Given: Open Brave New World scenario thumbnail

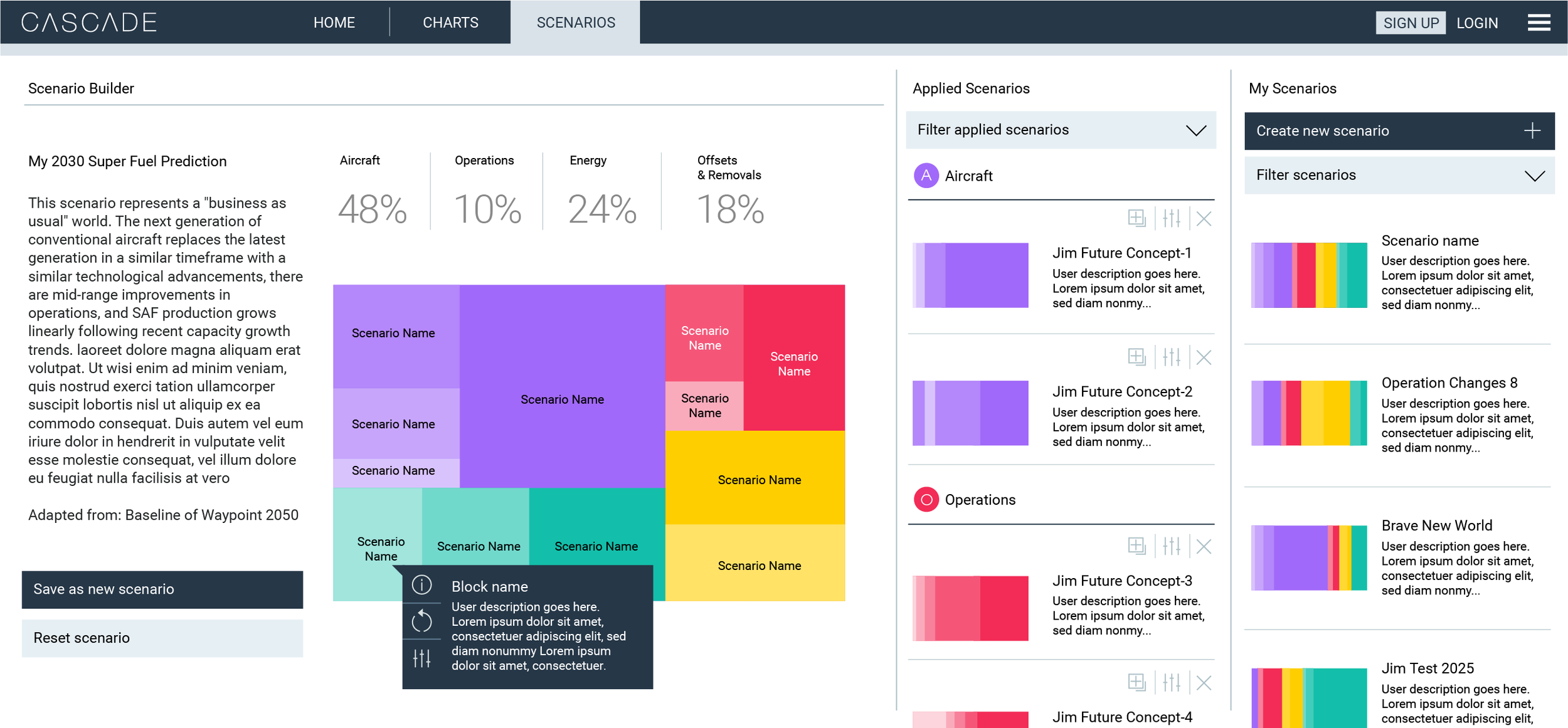Looking at the screenshot, I should [x=1308, y=557].
